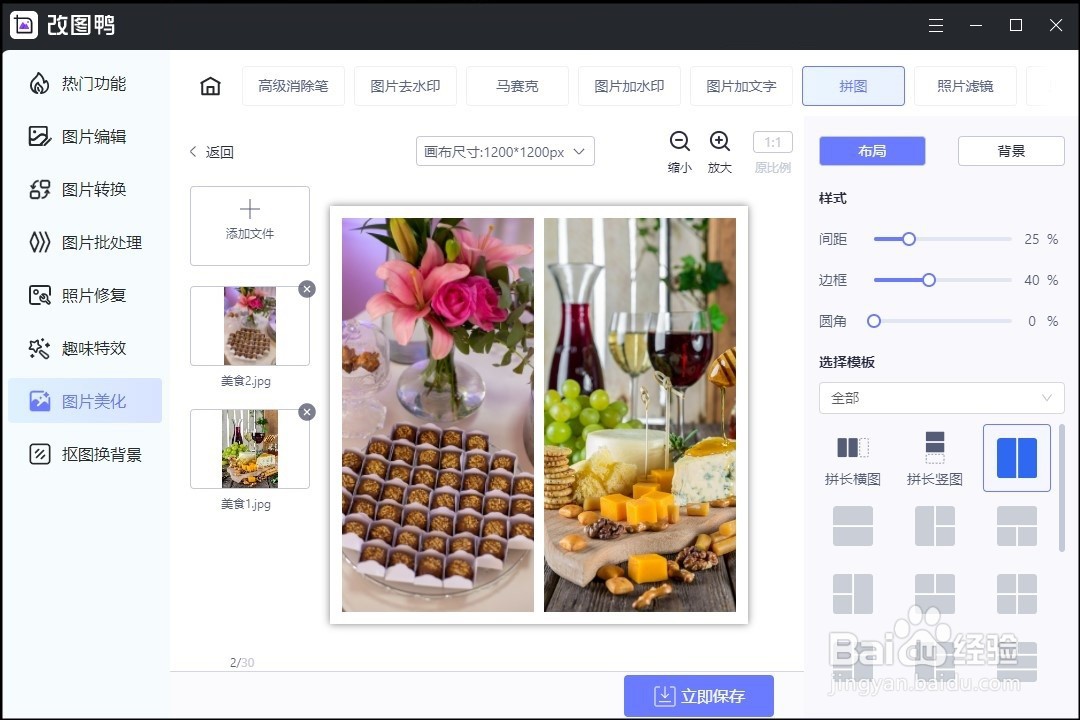
Task: Zoom in using the 放大 magnifier icon
Action: (x=720, y=141)
